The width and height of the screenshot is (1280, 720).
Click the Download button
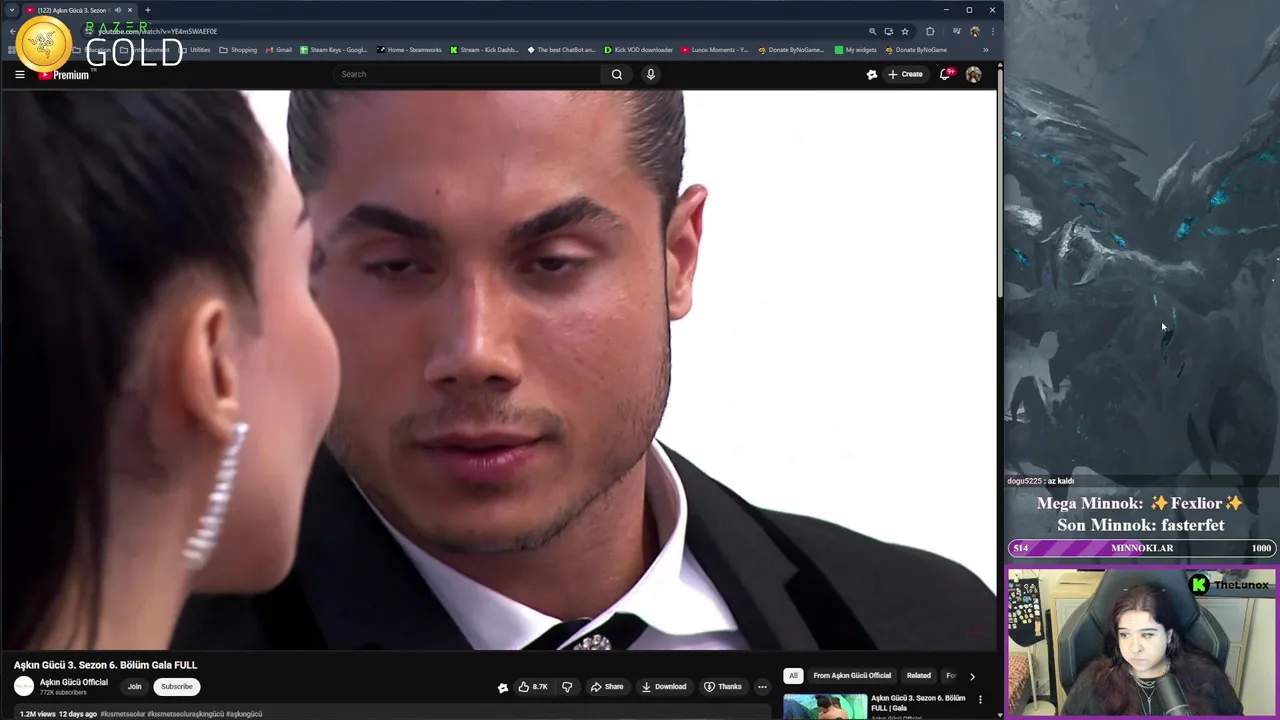664,687
